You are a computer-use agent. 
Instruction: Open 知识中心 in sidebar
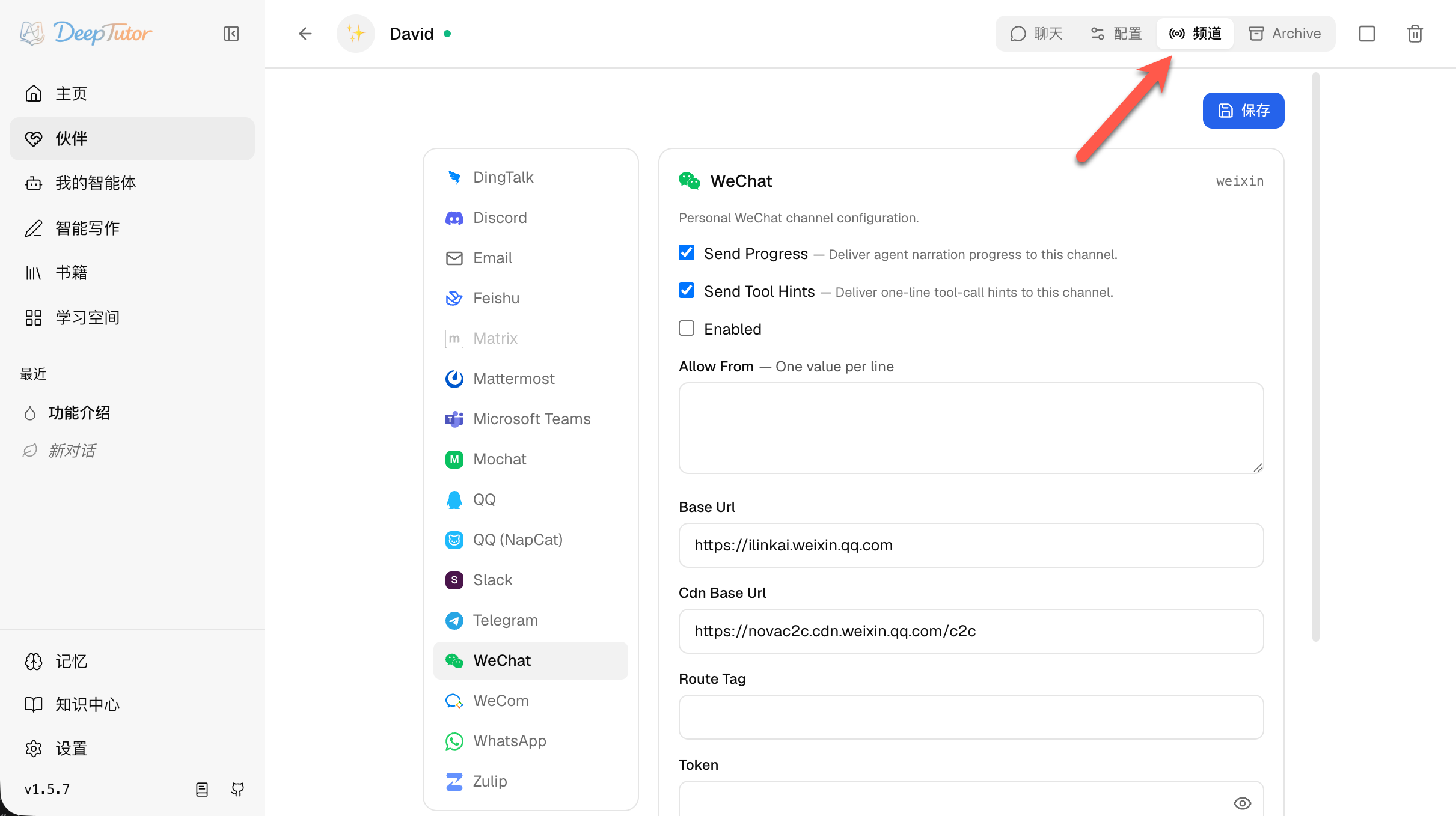point(132,705)
